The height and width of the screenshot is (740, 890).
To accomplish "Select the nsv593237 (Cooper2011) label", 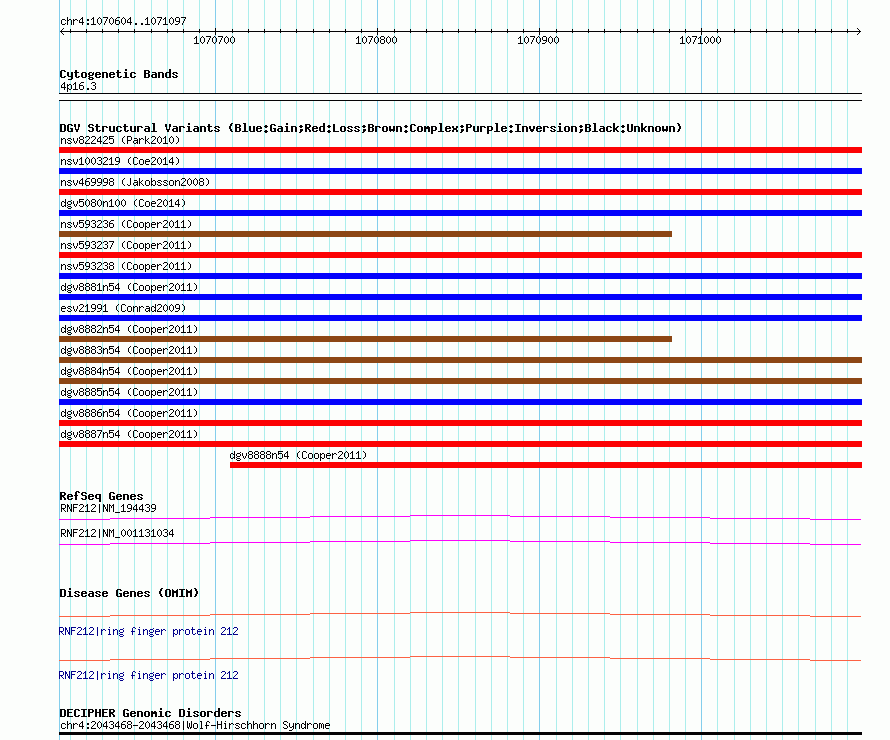I will (126, 245).
